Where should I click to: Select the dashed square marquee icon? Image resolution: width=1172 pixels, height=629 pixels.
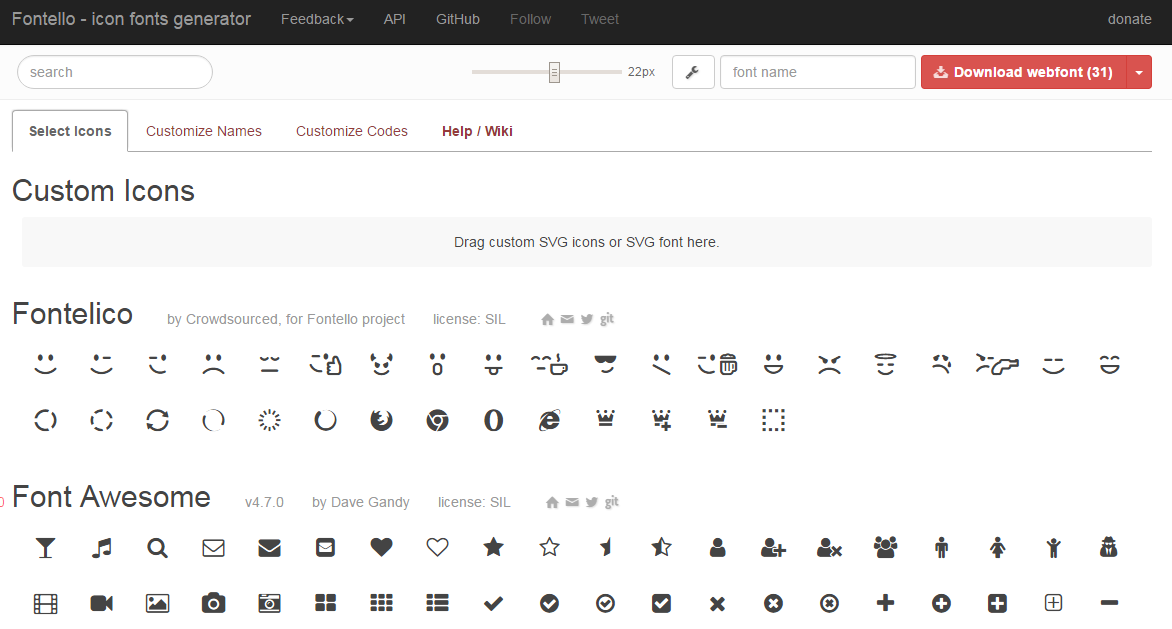point(774,421)
